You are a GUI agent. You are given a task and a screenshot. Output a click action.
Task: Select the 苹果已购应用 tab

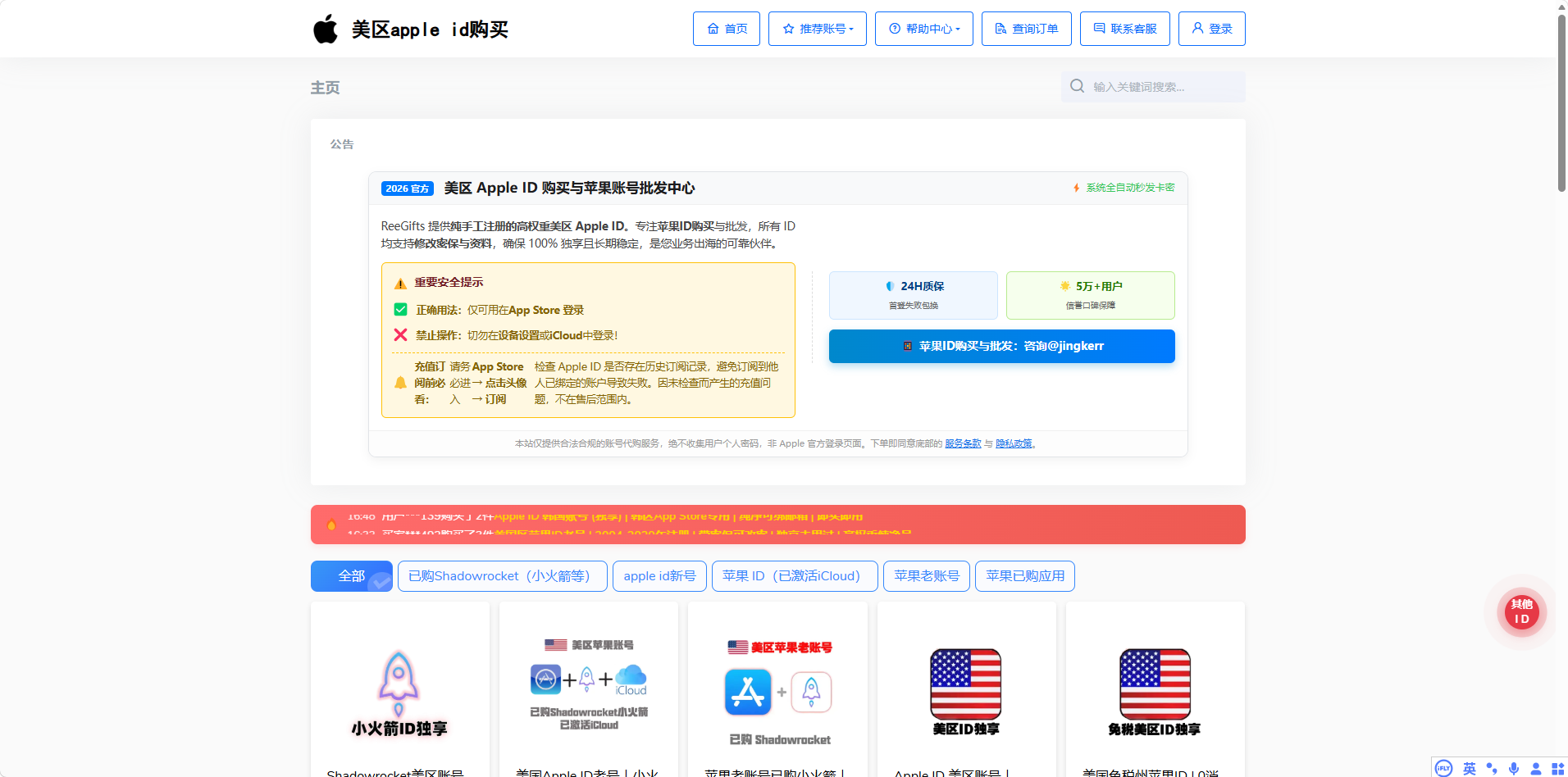[x=1025, y=576]
